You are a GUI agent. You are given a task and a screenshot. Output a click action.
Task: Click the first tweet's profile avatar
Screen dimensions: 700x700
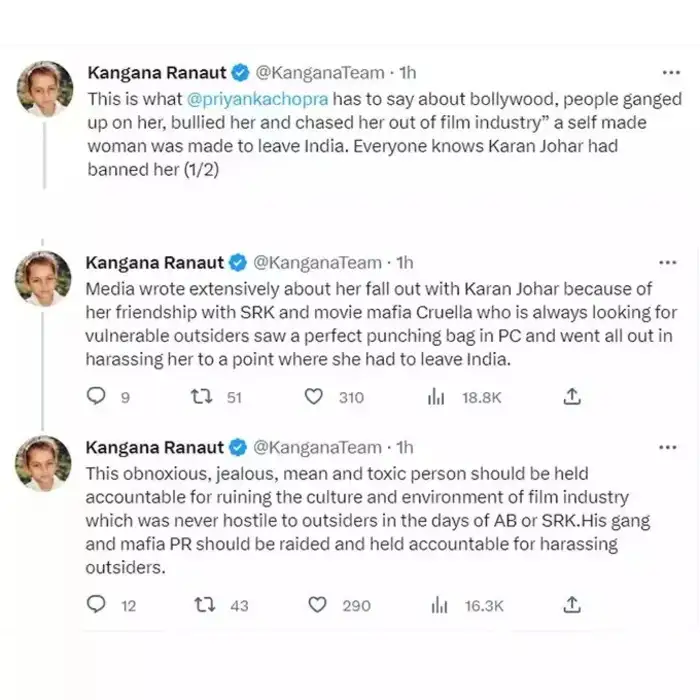point(44,88)
